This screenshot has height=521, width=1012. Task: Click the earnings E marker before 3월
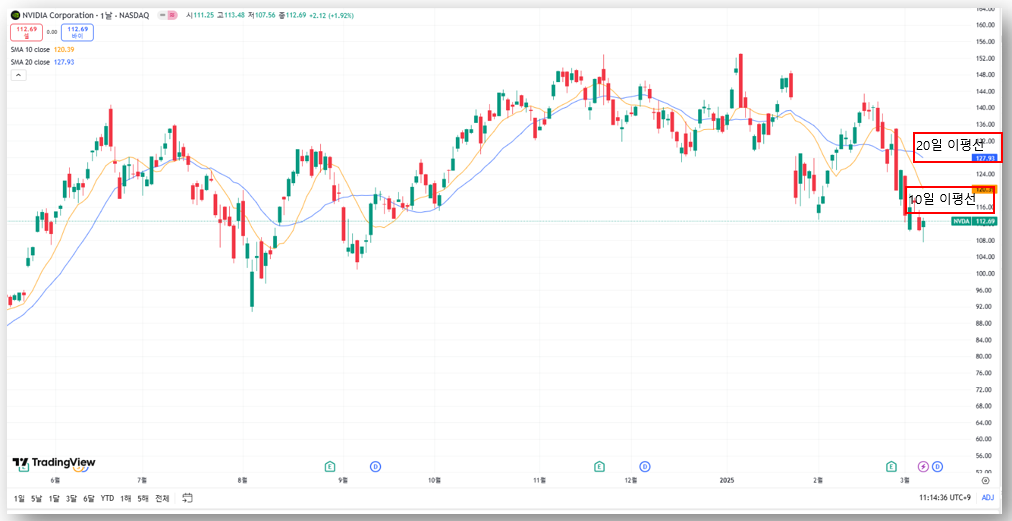891,466
